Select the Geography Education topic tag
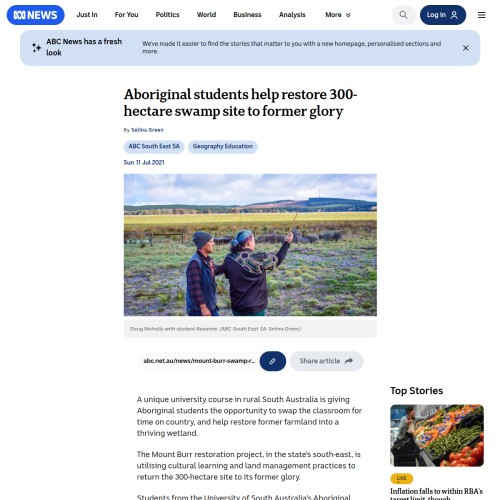The image size is (500, 500). pos(223,146)
